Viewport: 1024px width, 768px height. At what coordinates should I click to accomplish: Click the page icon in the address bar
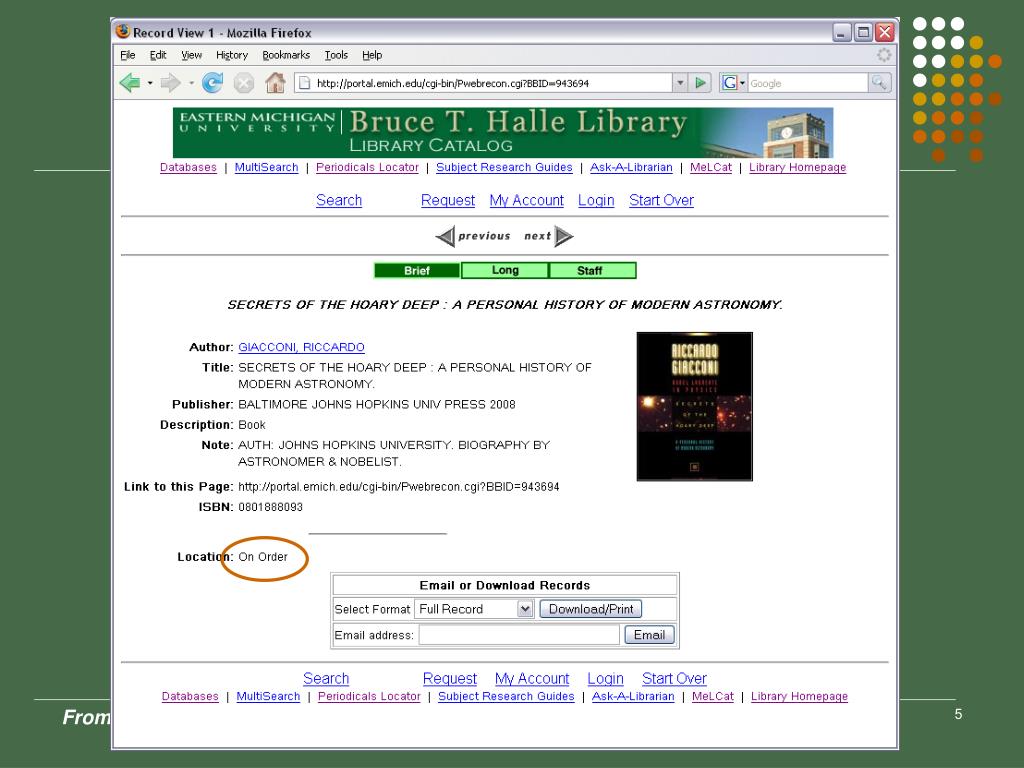(x=304, y=83)
